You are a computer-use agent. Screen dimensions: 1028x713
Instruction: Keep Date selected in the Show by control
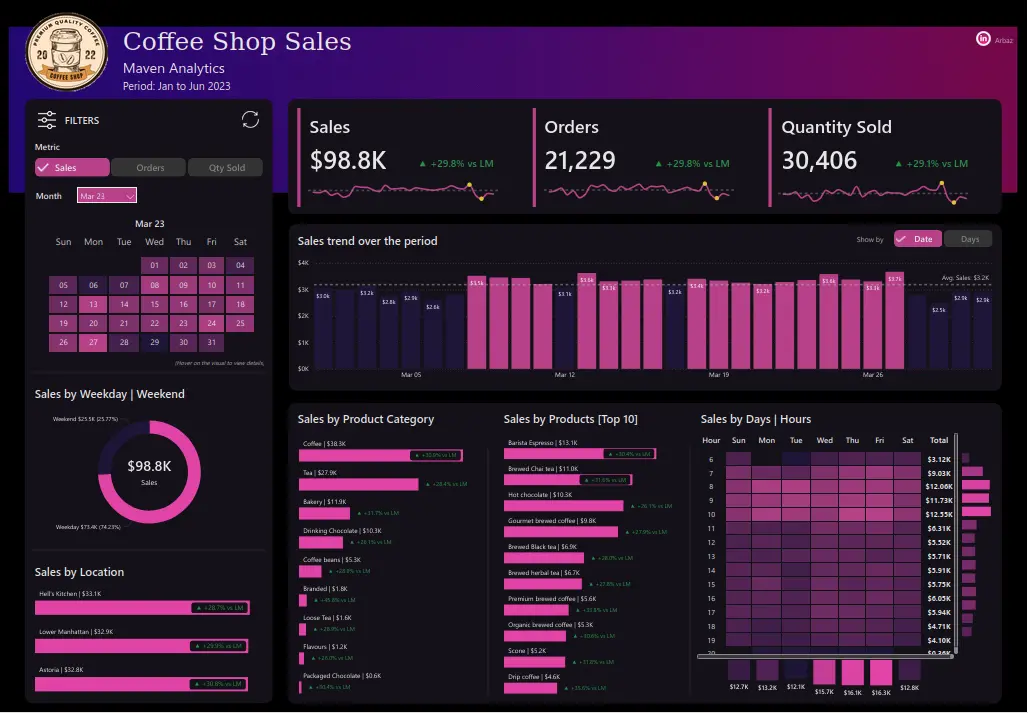coord(917,239)
